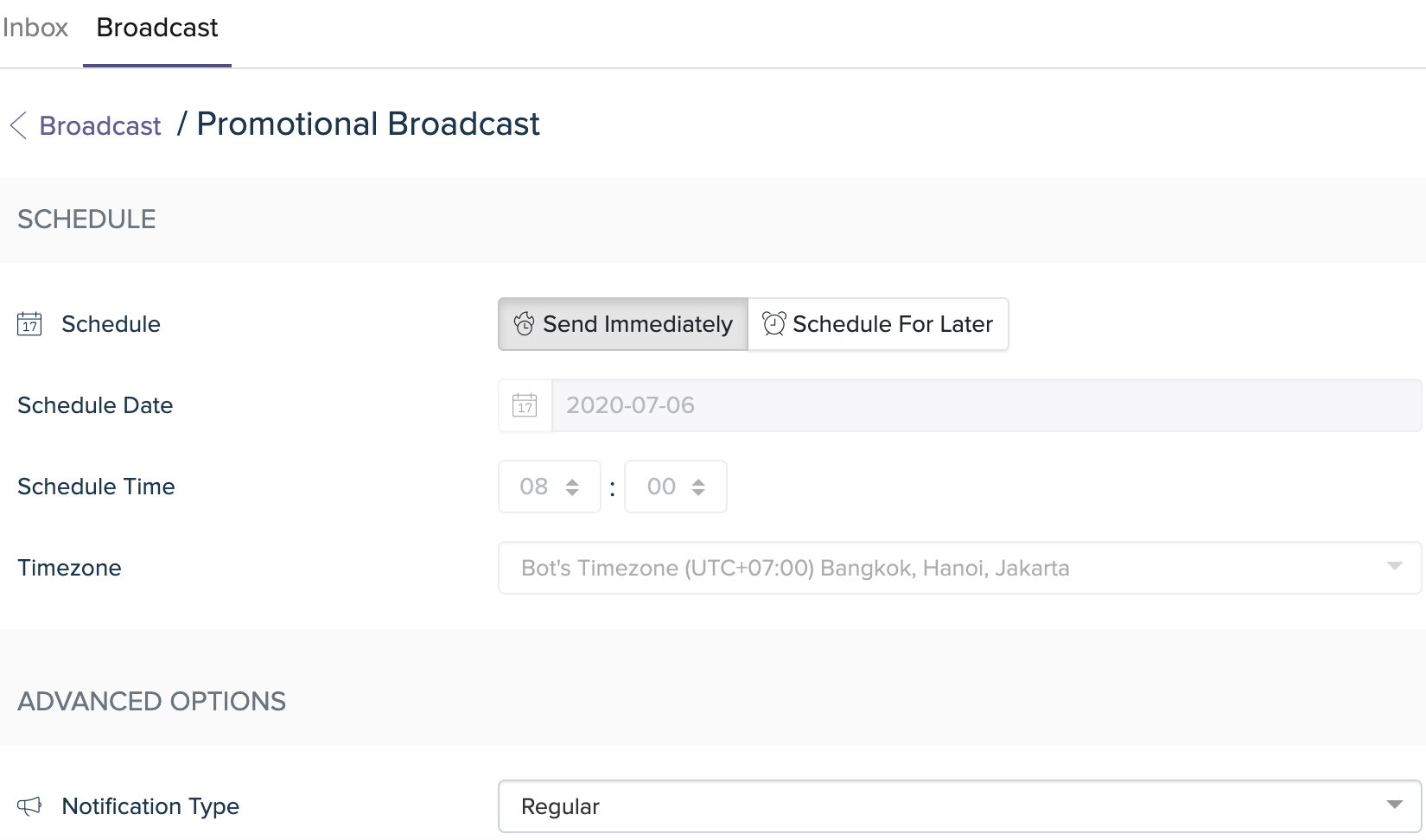Select Schedule For Later option
The image size is (1426, 840).
point(878,324)
